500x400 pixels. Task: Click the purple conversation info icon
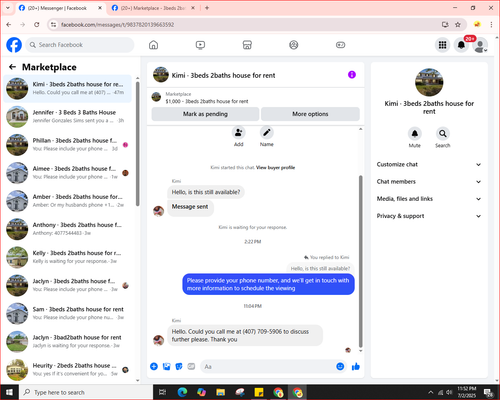point(352,75)
